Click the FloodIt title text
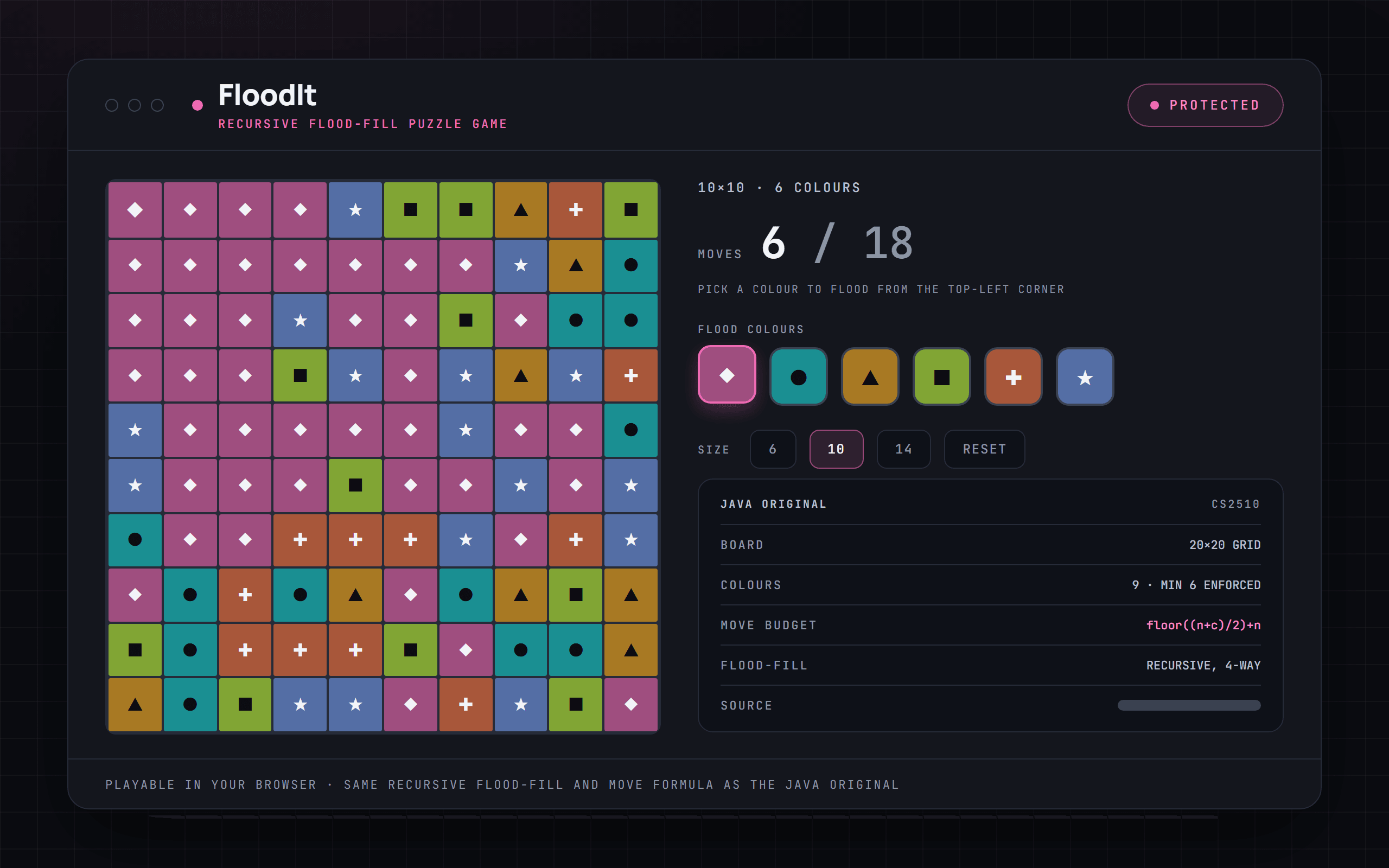This screenshot has width=1389, height=868. point(267,95)
